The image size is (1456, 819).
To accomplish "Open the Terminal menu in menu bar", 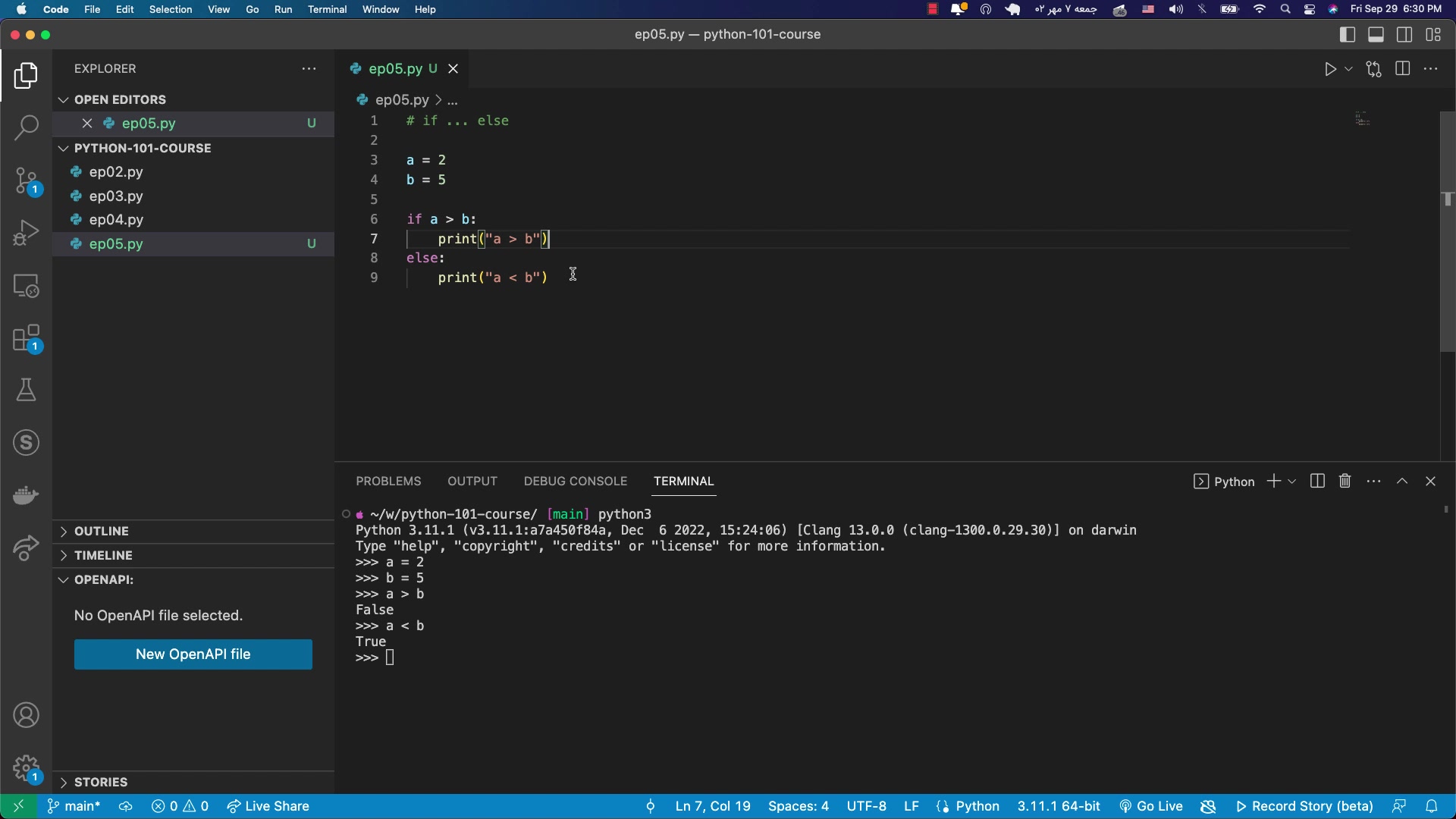I will [327, 9].
